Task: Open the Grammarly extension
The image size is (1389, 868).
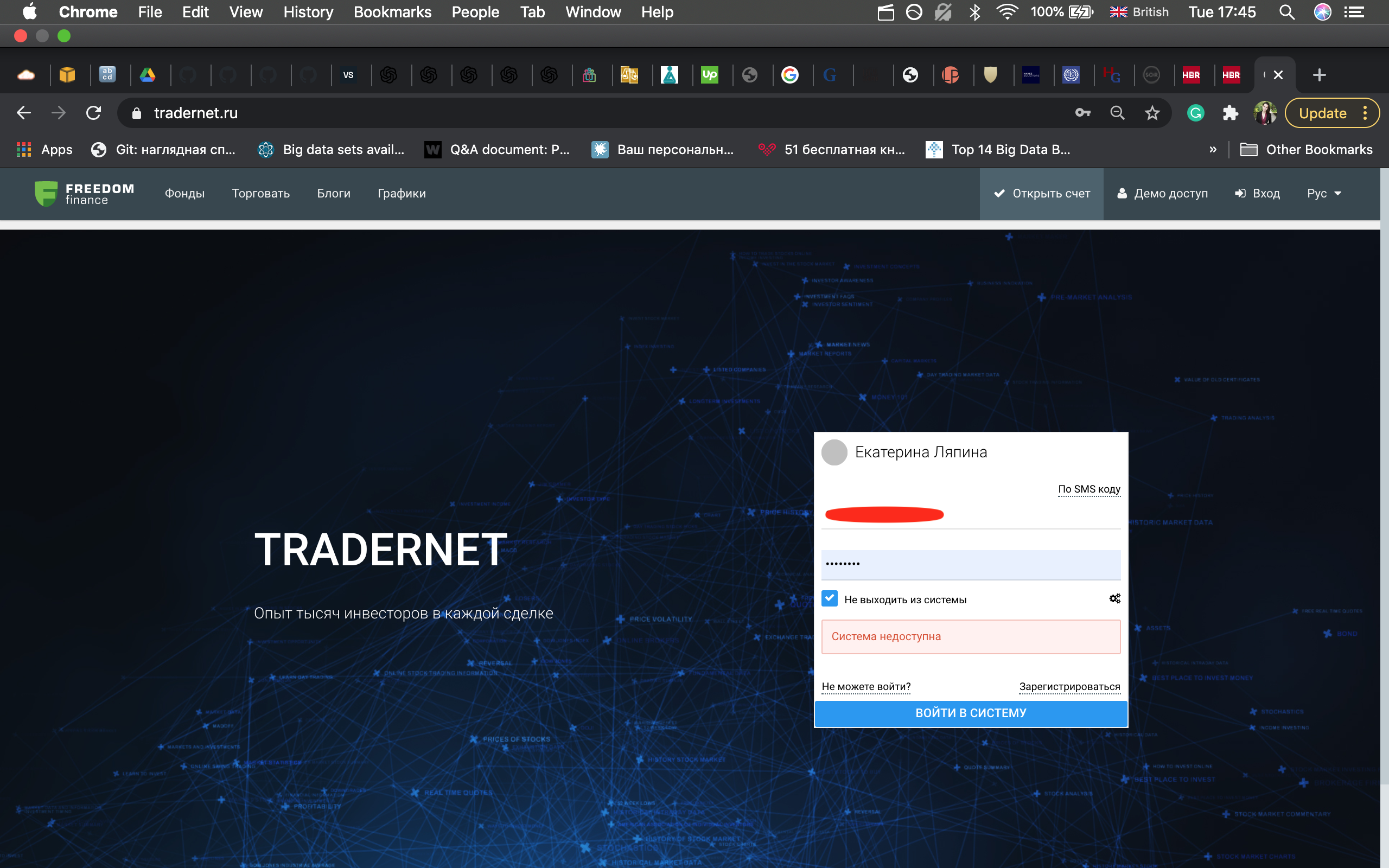Action: coord(1196,113)
